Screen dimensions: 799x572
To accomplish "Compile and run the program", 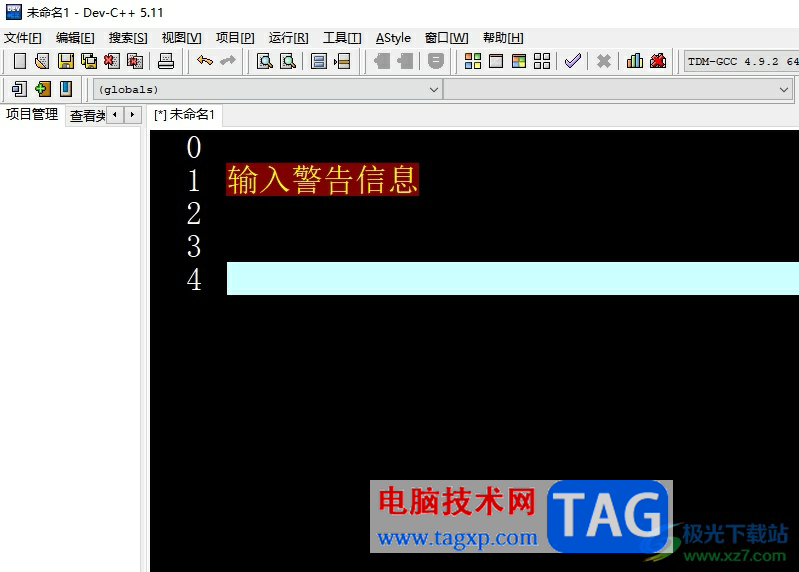I will (x=519, y=61).
